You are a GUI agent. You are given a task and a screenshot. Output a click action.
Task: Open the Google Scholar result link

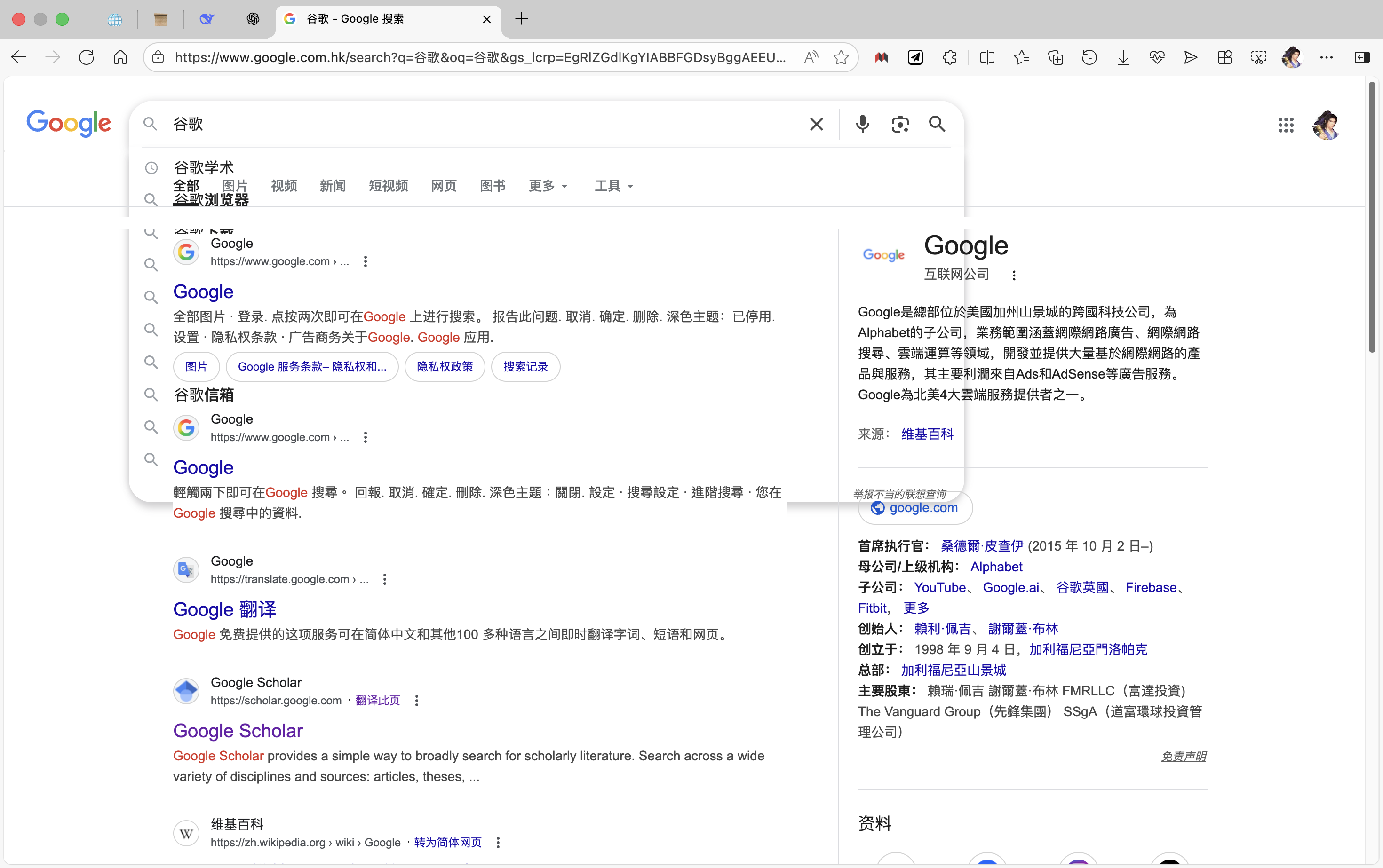[x=238, y=730]
